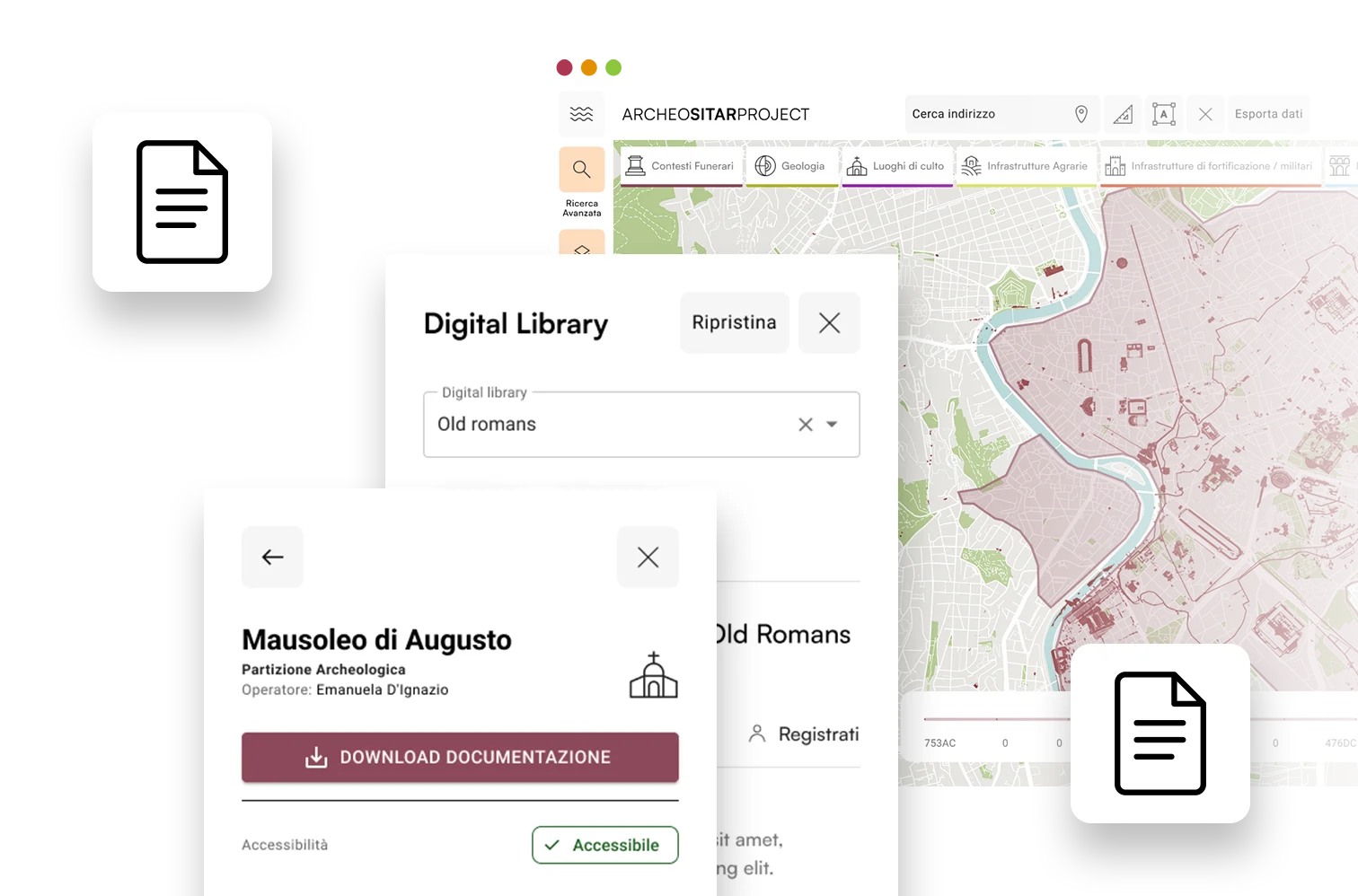Click the location pin icon in search

point(1081,114)
